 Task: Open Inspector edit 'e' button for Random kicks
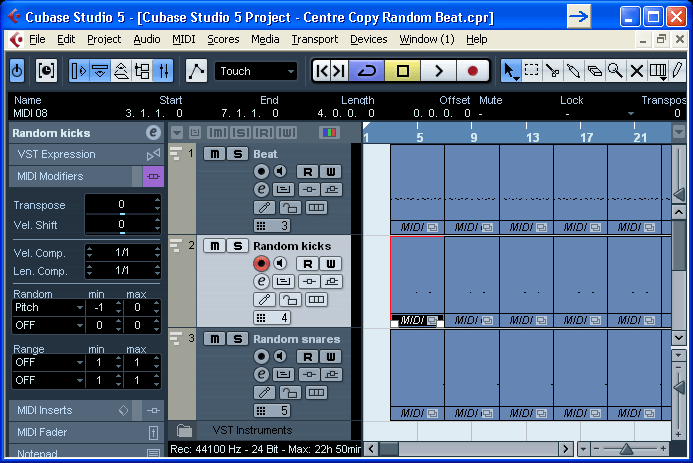(x=153, y=133)
